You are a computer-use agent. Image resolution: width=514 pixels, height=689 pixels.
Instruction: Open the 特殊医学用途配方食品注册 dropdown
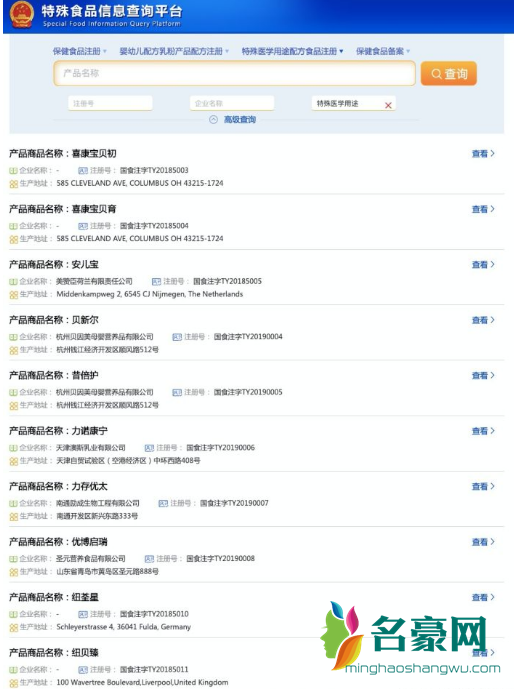(x=293, y=51)
